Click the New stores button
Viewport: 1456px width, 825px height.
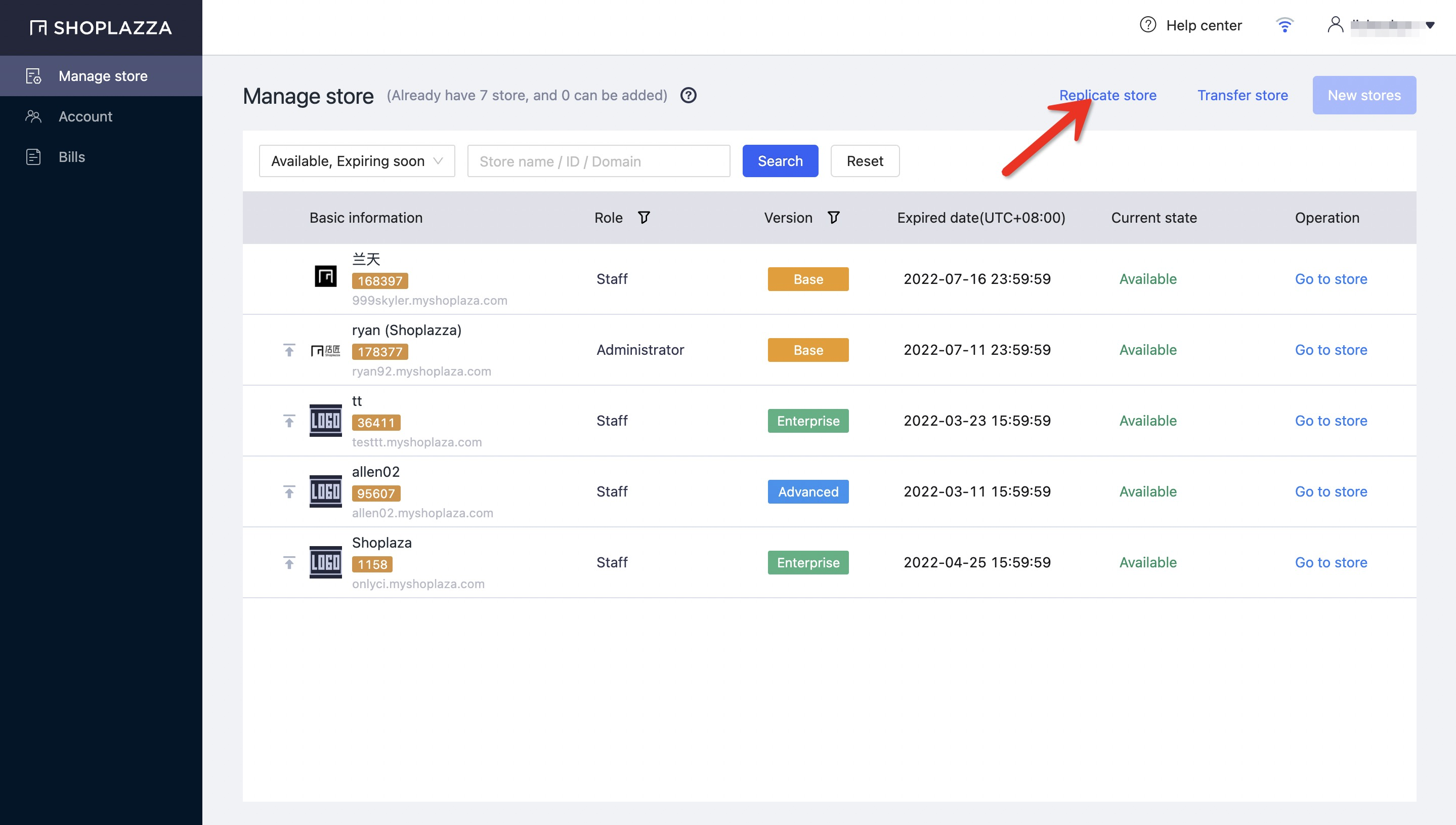click(x=1364, y=96)
